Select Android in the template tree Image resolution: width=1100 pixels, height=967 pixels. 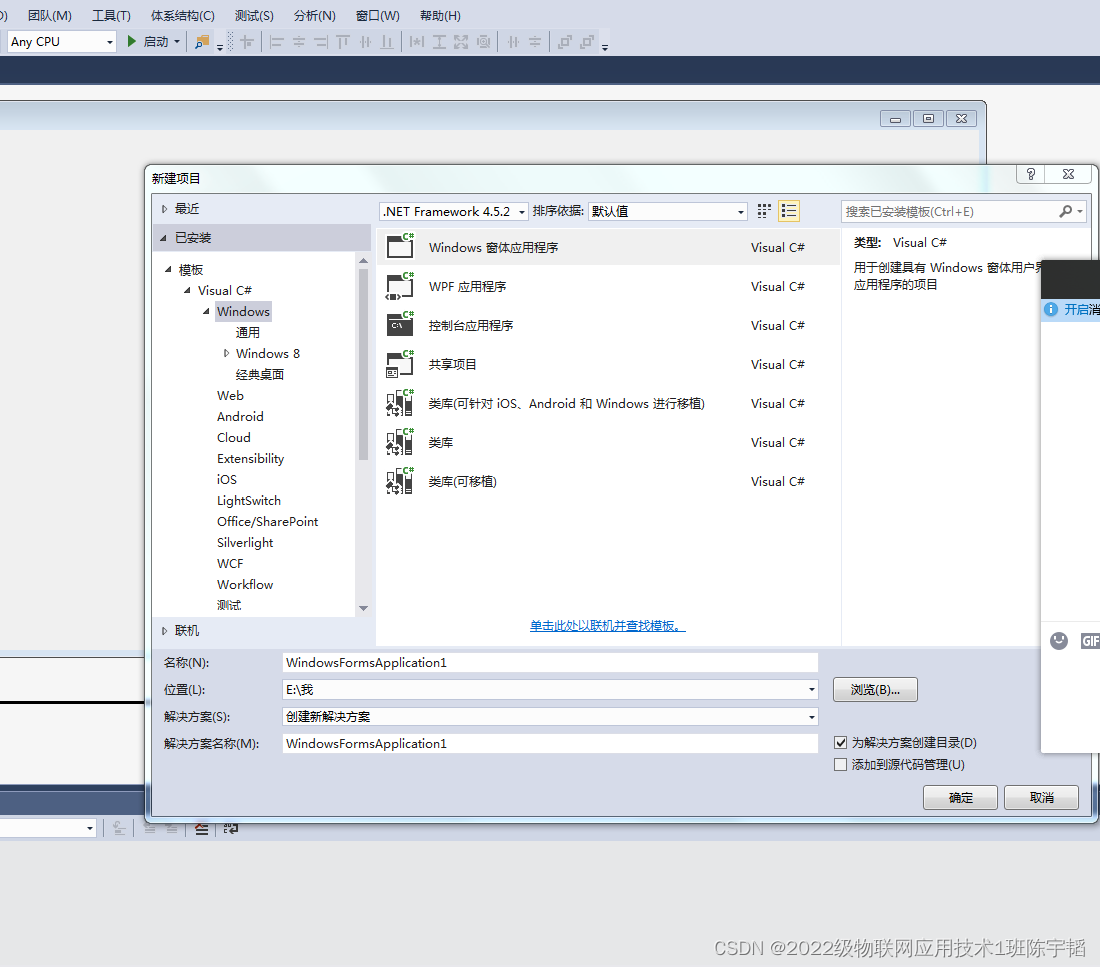click(240, 417)
